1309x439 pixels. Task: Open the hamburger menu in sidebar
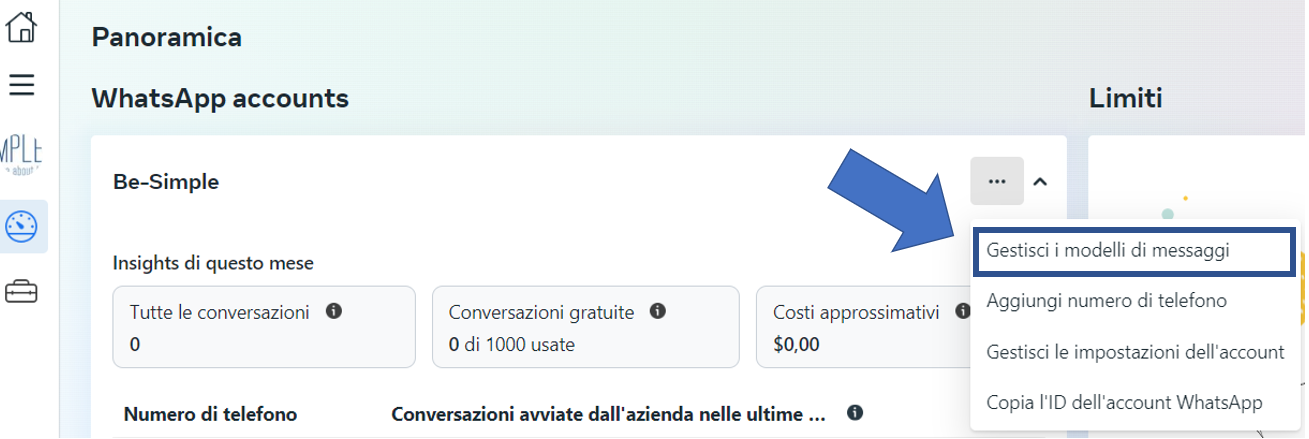click(x=21, y=85)
